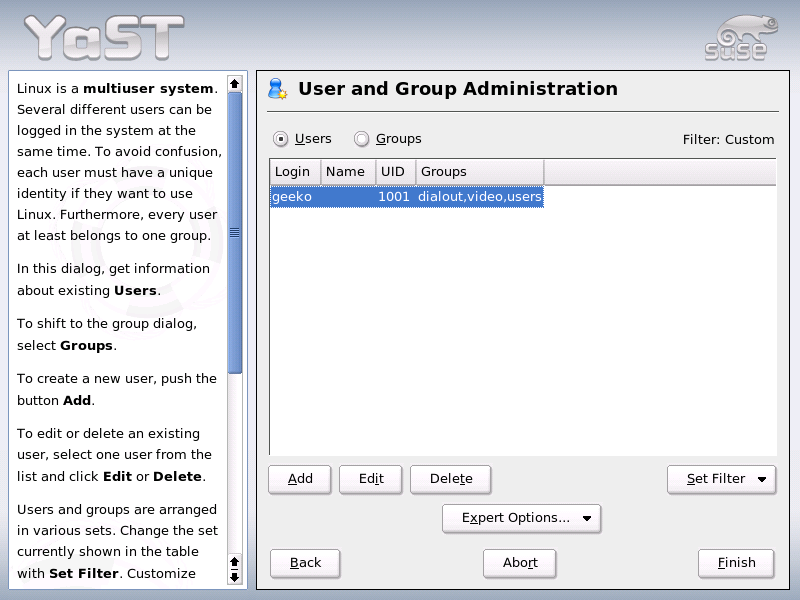The width and height of the screenshot is (800, 600).
Task: Click Finish to save changes
Action: [736, 563]
